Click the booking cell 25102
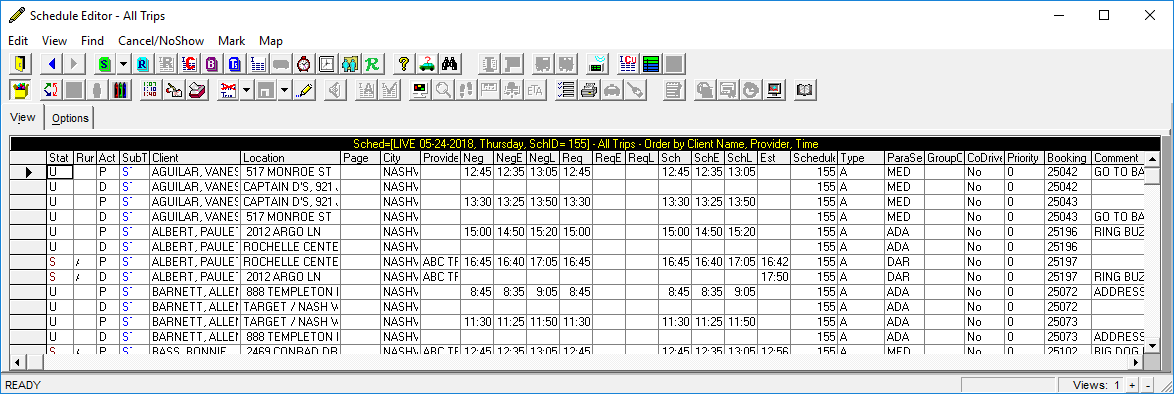The width and height of the screenshot is (1174, 394). tap(1068, 350)
